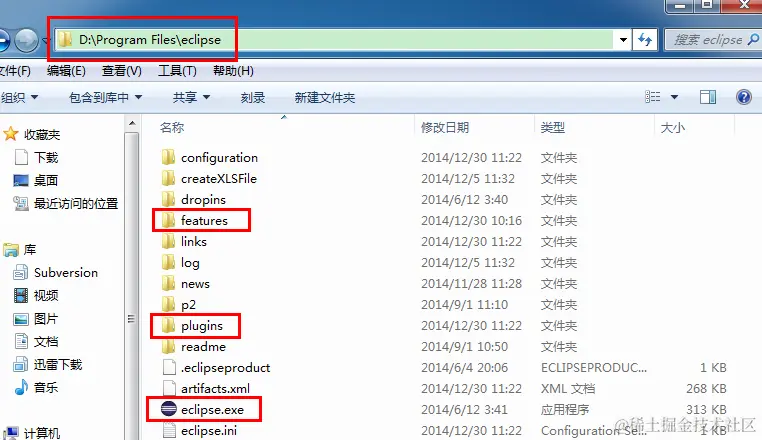The image size is (762, 440).
Task: Open the 共享 dropdown
Action: [x=191, y=97]
